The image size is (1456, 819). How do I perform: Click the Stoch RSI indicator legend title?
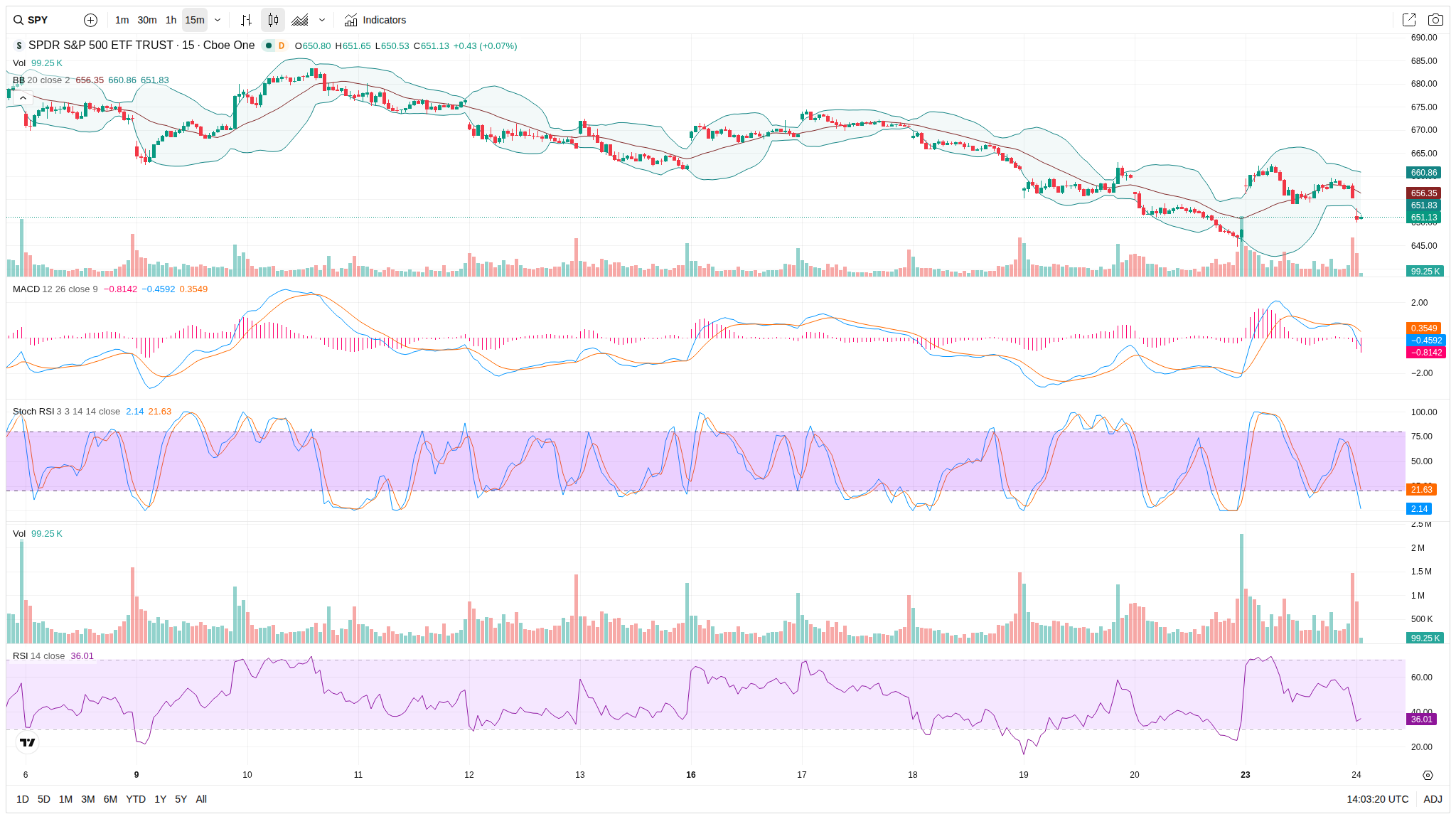click(x=33, y=412)
